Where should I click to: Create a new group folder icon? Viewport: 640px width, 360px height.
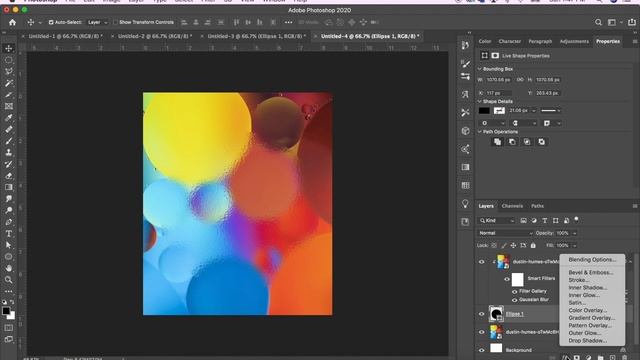(600, 358)
